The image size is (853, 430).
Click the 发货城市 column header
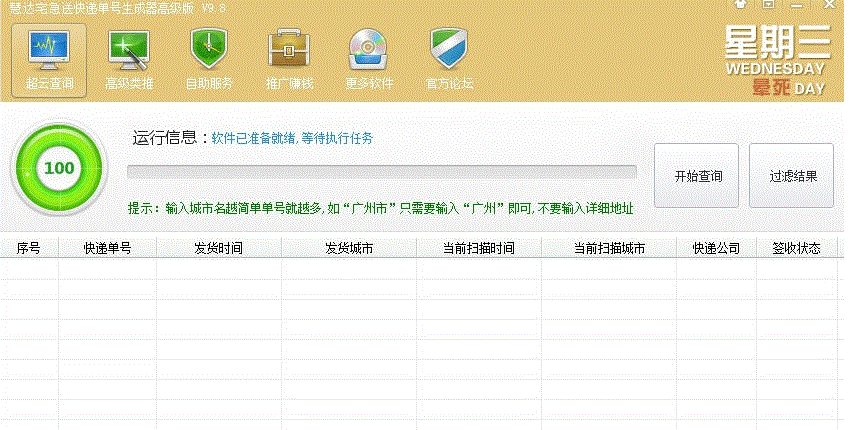349,248
